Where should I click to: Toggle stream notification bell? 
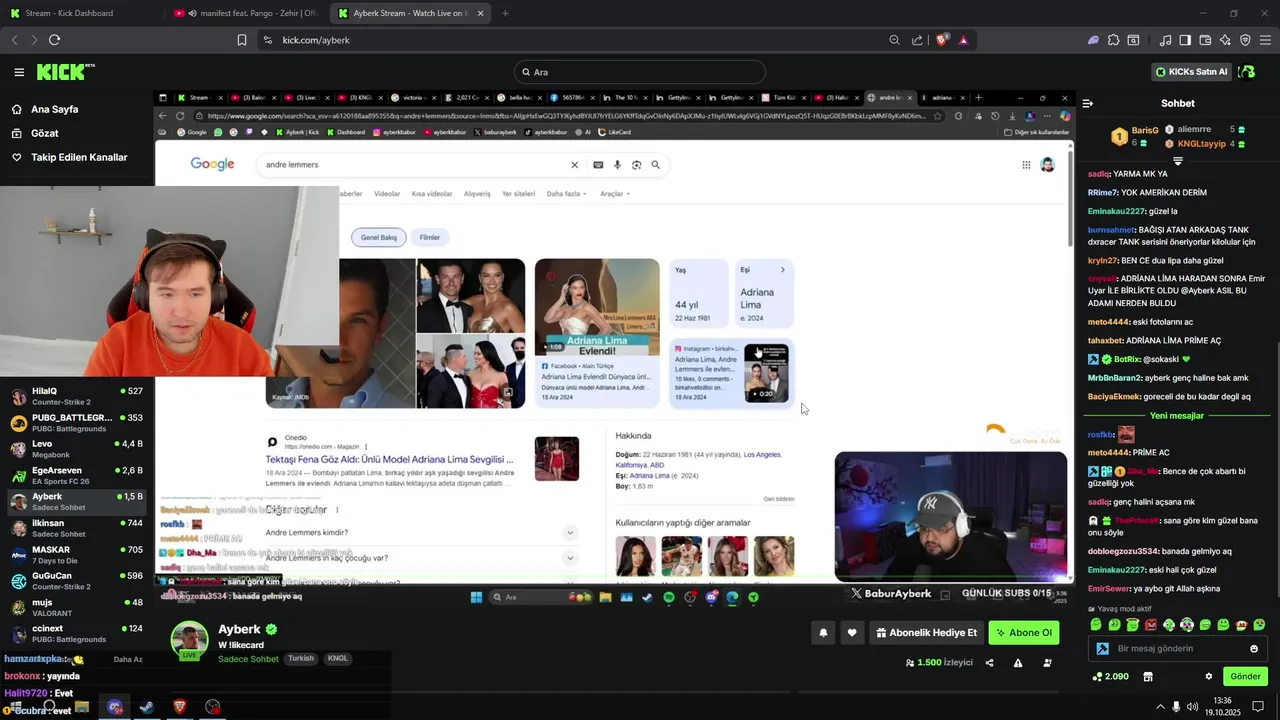pyautogui.click(x=823, y=633)
